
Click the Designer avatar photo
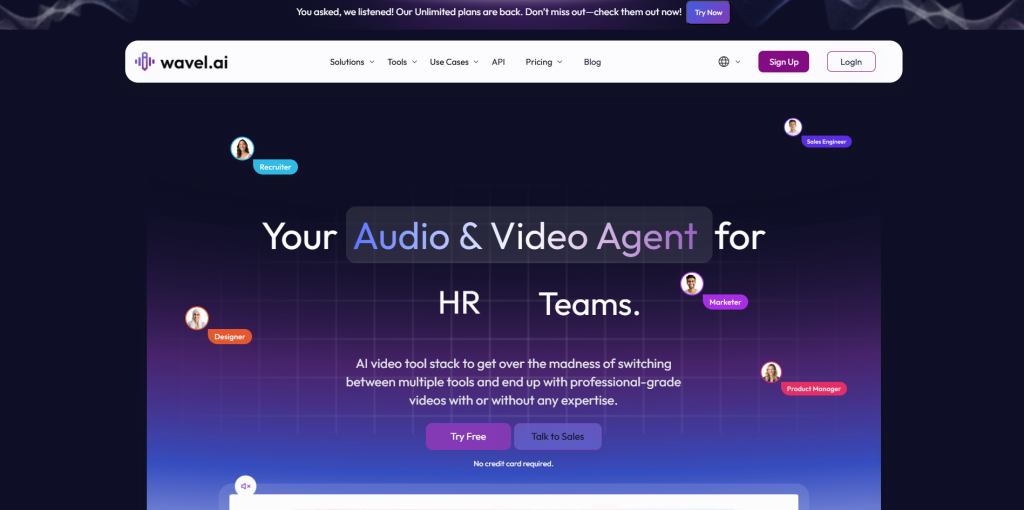pyautogui.click(x=197, y=318)
